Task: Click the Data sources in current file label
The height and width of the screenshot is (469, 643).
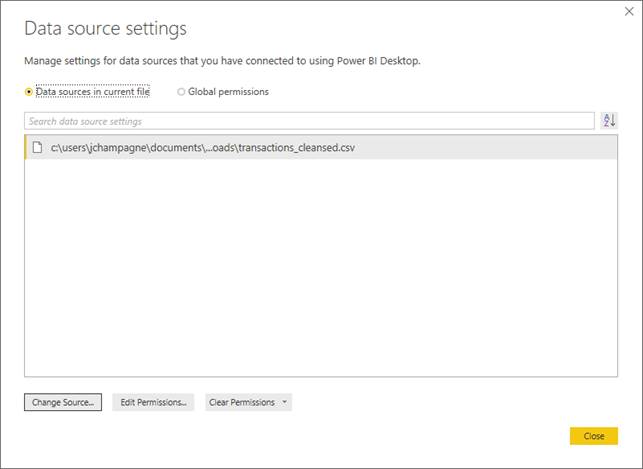Action: 93,92
